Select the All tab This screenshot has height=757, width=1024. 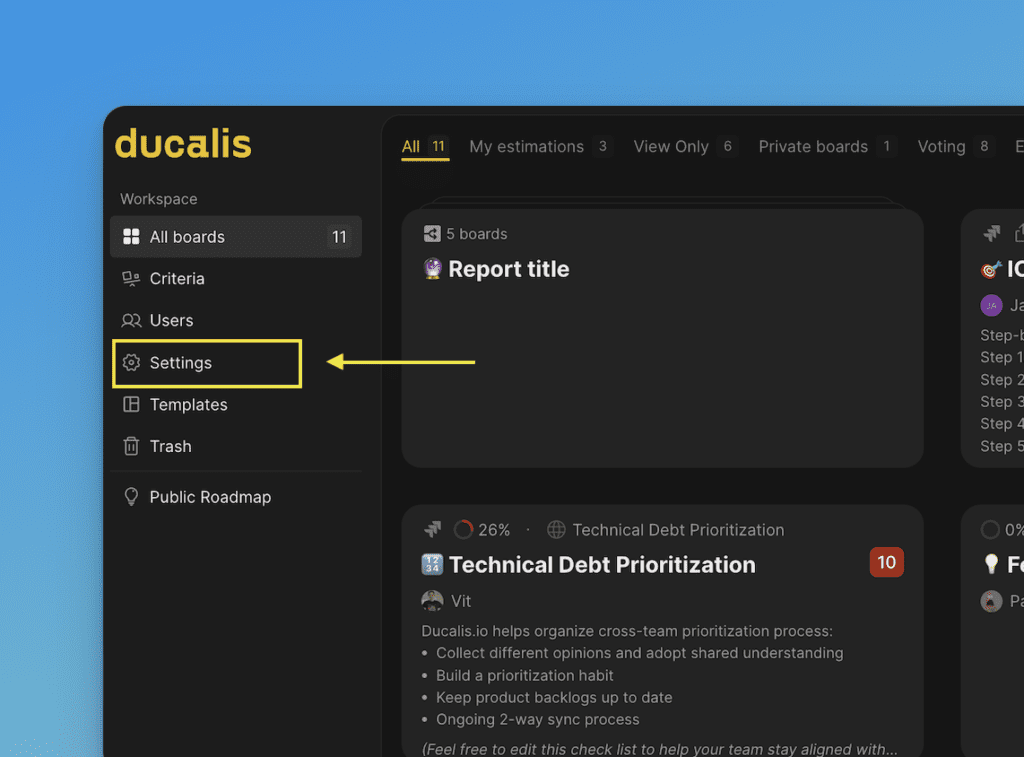(x=411, y=147)
